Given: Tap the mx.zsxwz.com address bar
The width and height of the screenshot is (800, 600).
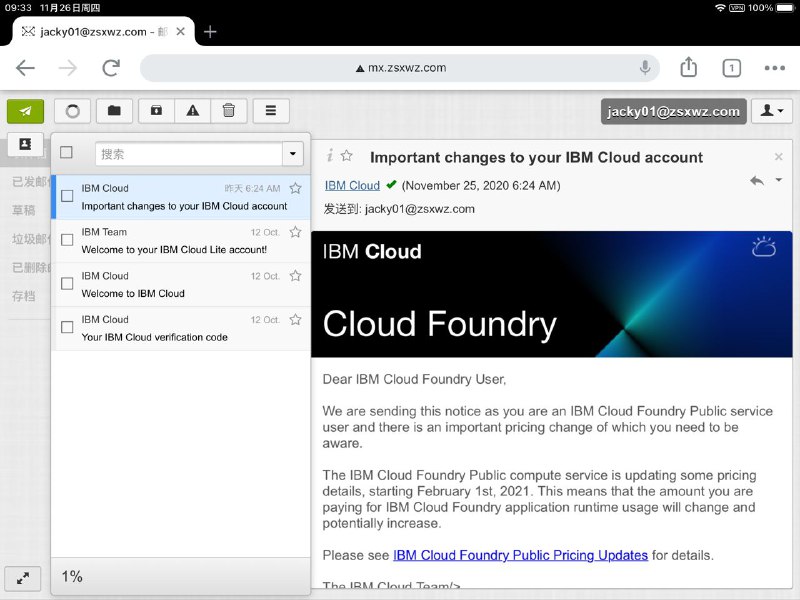Looking at the screenshot, I should point(400,68).
